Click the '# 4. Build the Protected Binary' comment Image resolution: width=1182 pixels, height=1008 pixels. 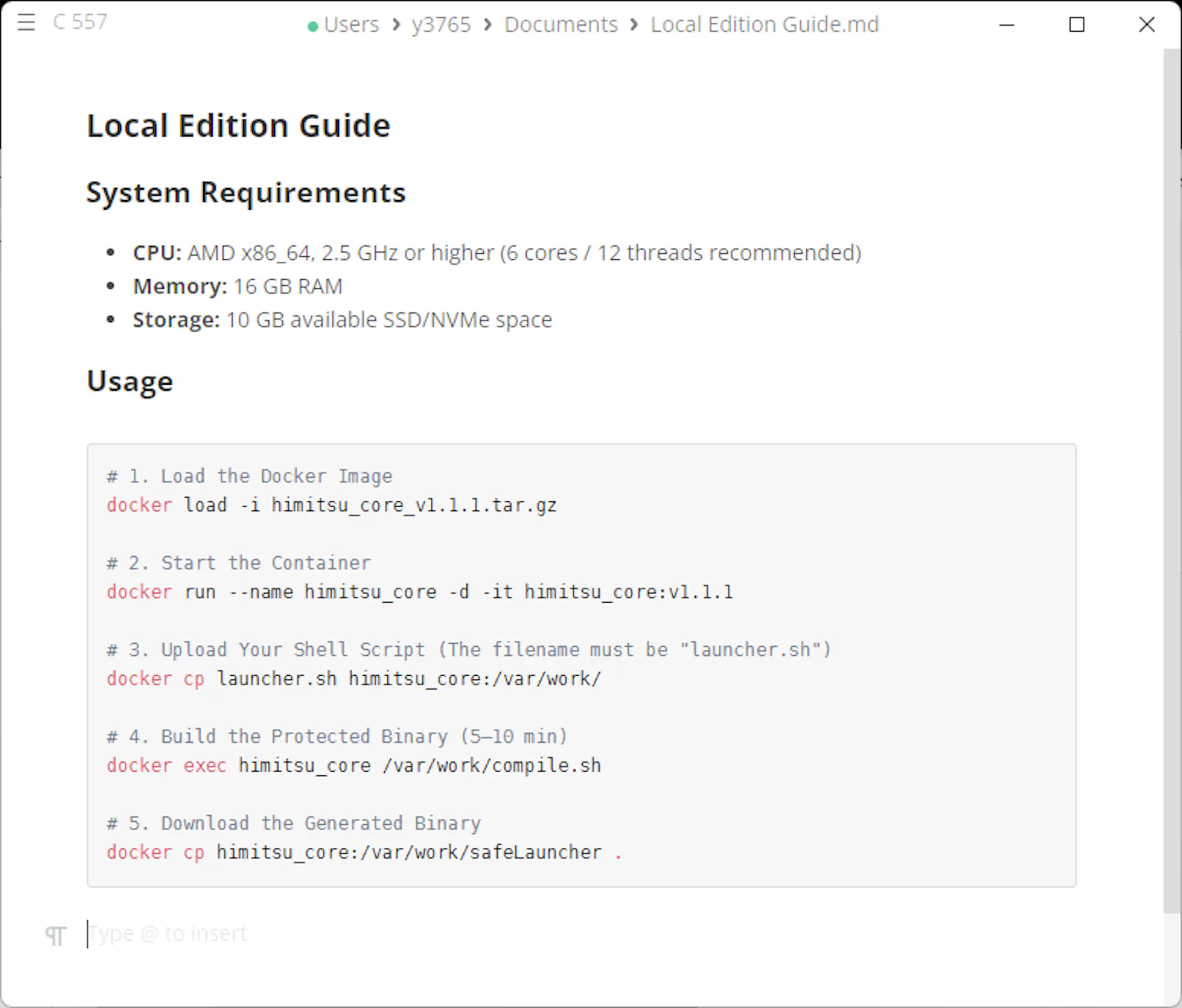337,736
